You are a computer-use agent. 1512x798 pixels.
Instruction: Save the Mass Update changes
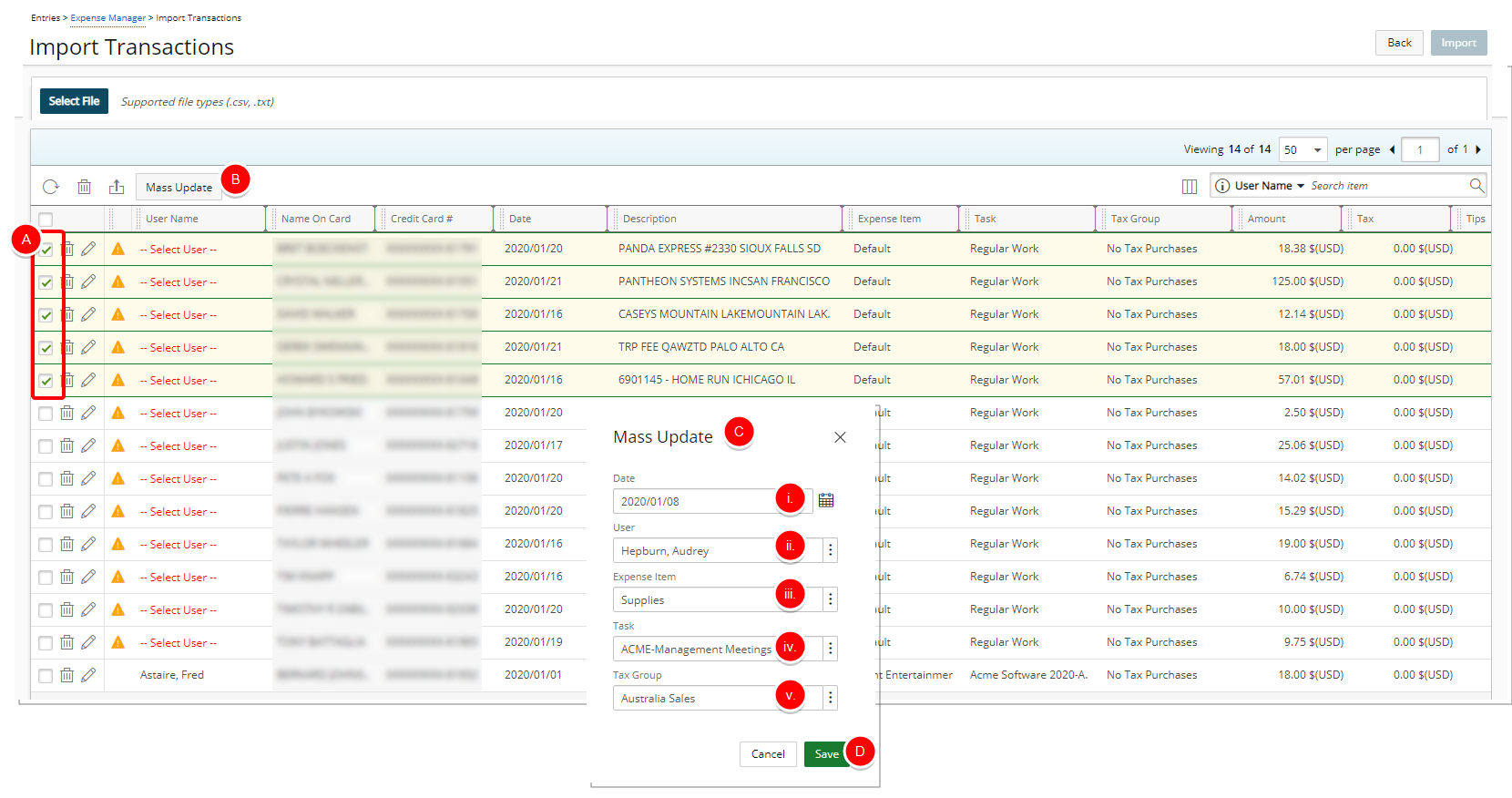[826, 754]
